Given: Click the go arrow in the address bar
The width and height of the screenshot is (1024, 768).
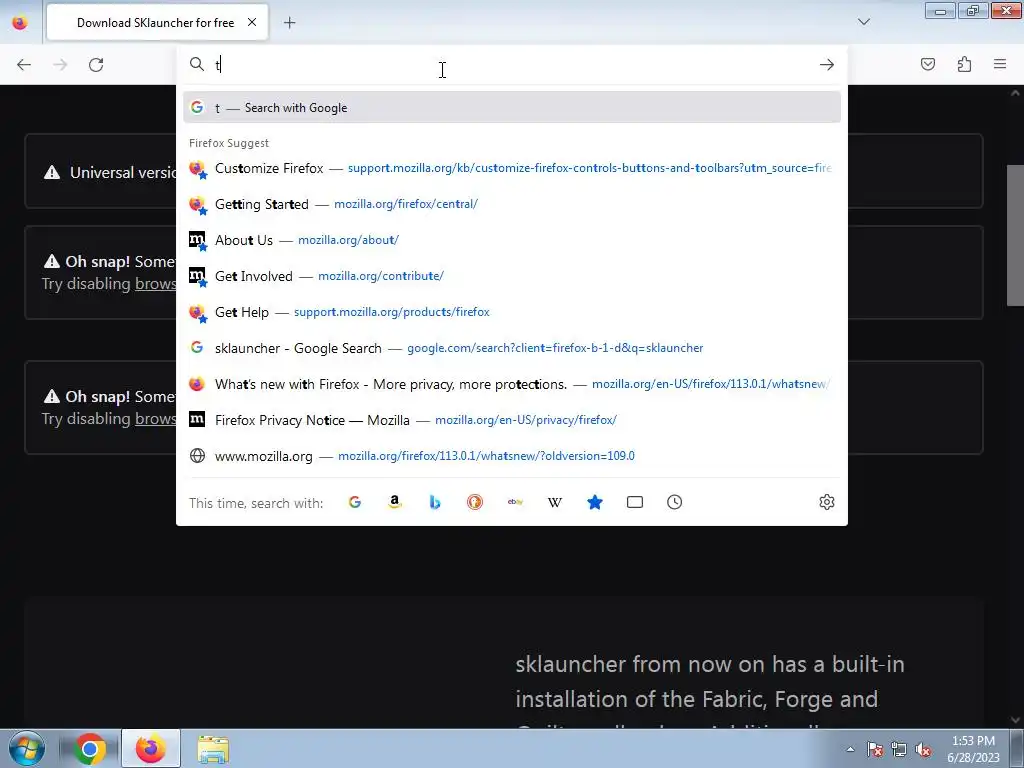Looking at the screenshot, I should coord(827,65).
